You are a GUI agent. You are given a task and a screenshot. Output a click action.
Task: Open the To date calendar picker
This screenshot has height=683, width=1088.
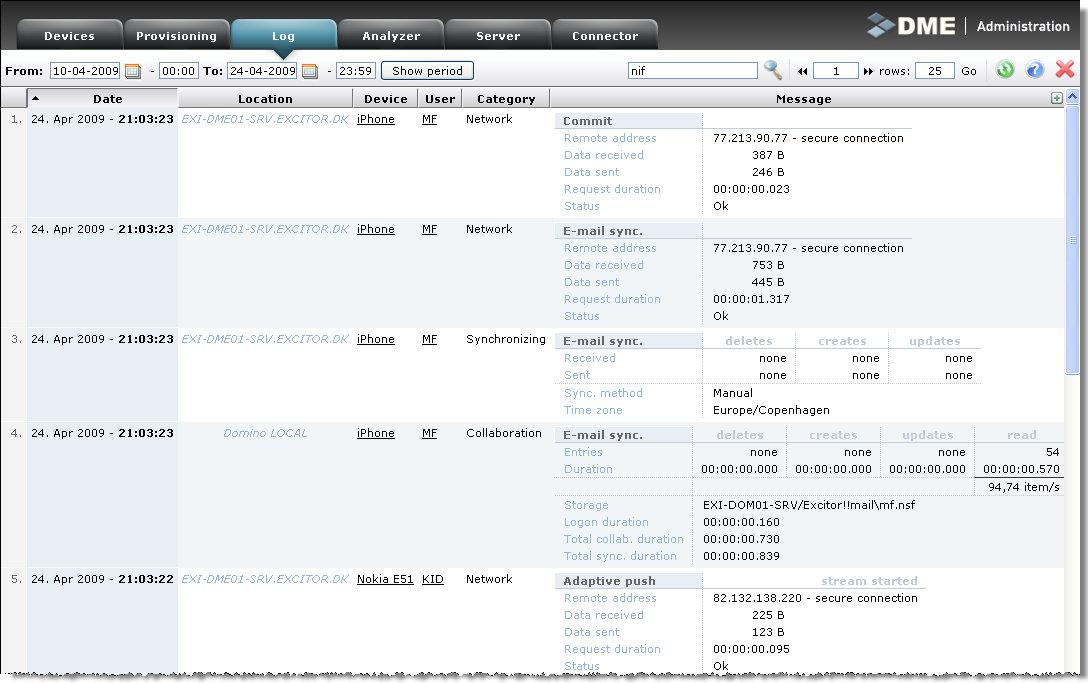pos(309,71)
